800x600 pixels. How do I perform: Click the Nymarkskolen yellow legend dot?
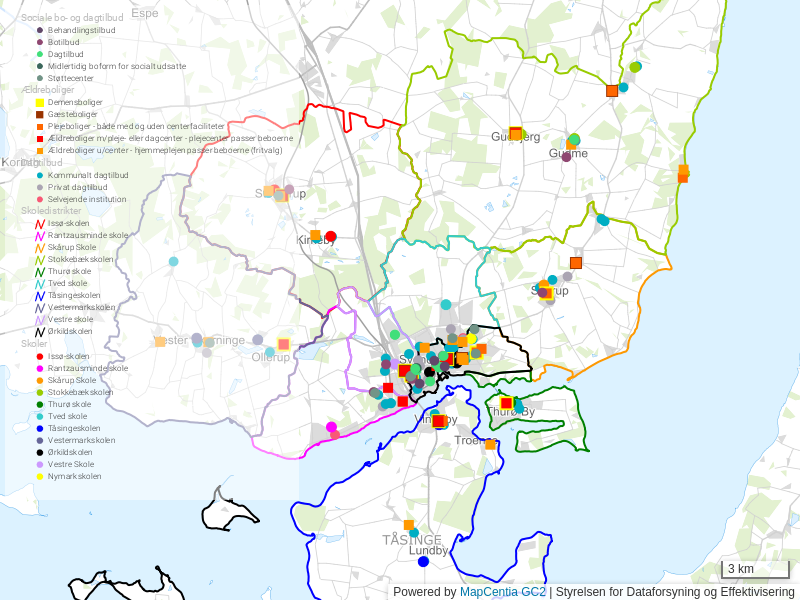40,476
